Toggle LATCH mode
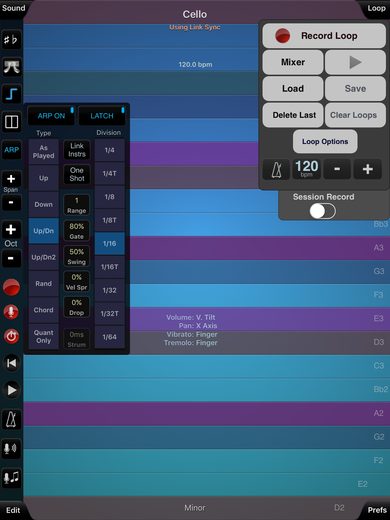Viewport: 390px width, 520px height. (x=102, y=116)
